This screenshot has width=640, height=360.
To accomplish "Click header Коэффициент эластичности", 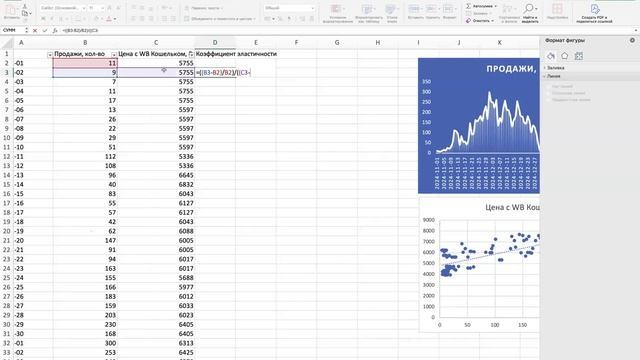I will [236, 53].
